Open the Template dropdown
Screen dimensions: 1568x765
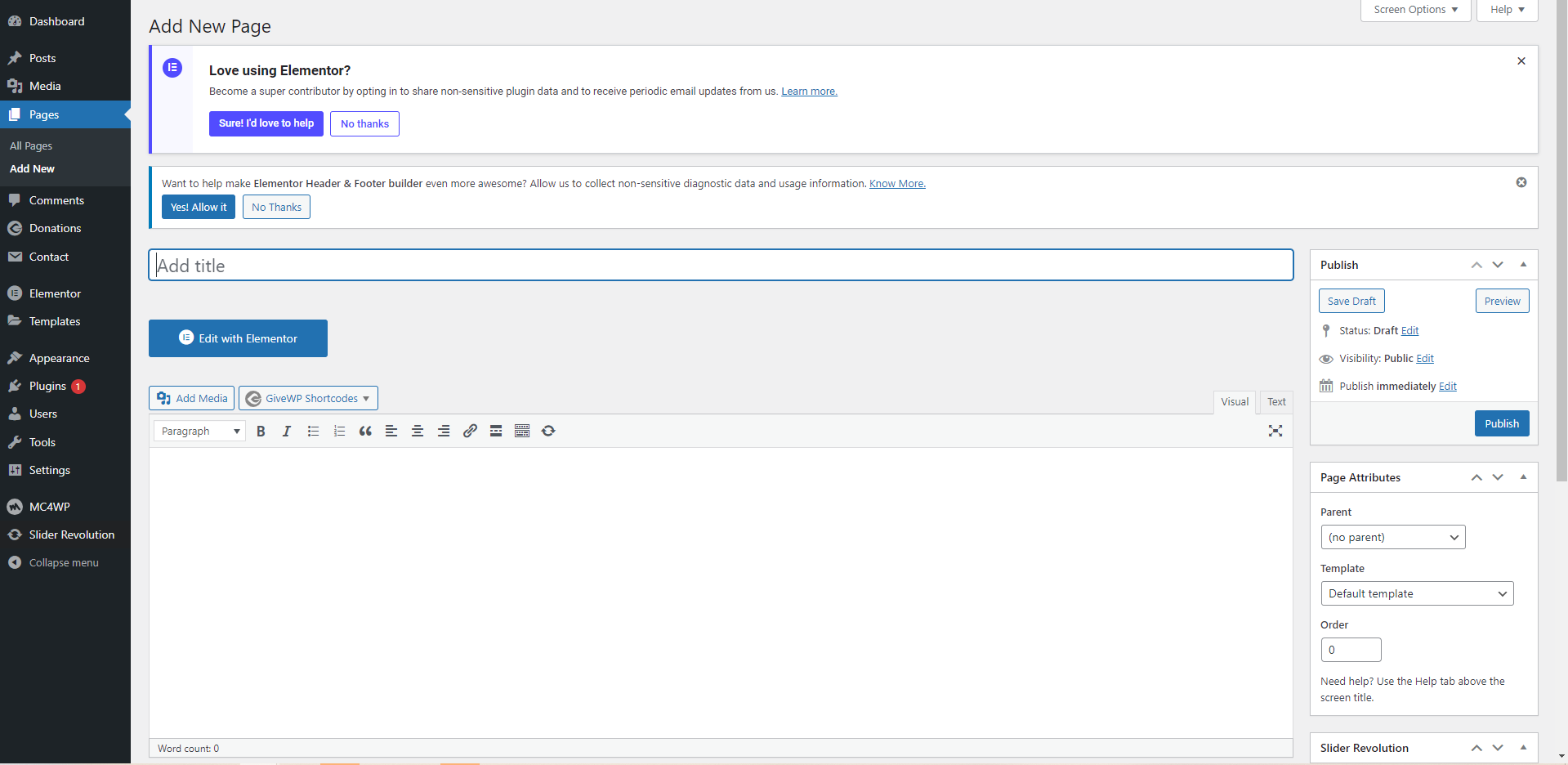click(x=1417, y=593)
